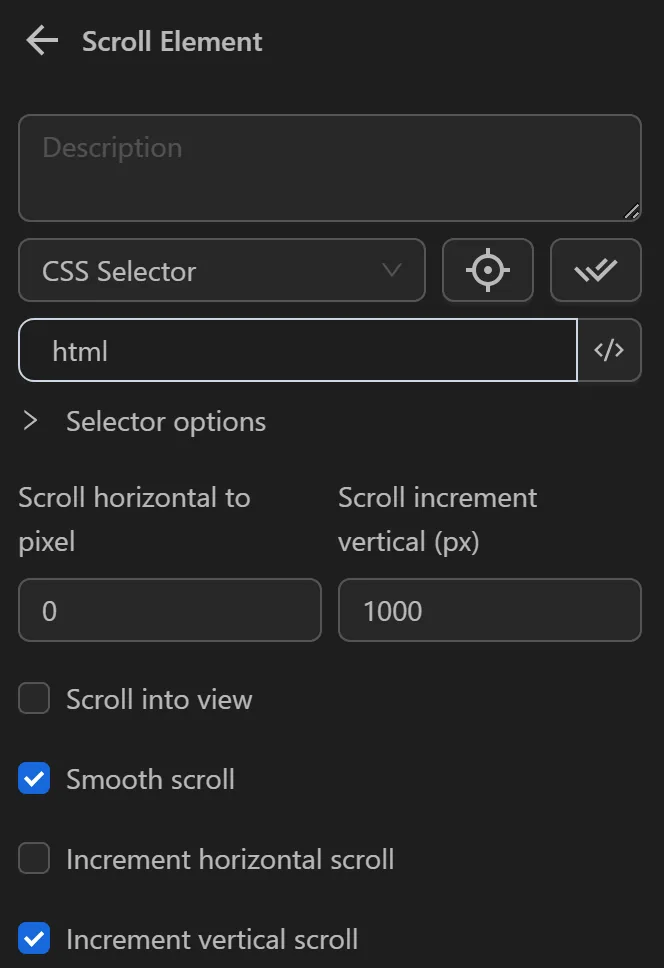Click the back arrow icon

pyautogui.click(x=42, y=42)
